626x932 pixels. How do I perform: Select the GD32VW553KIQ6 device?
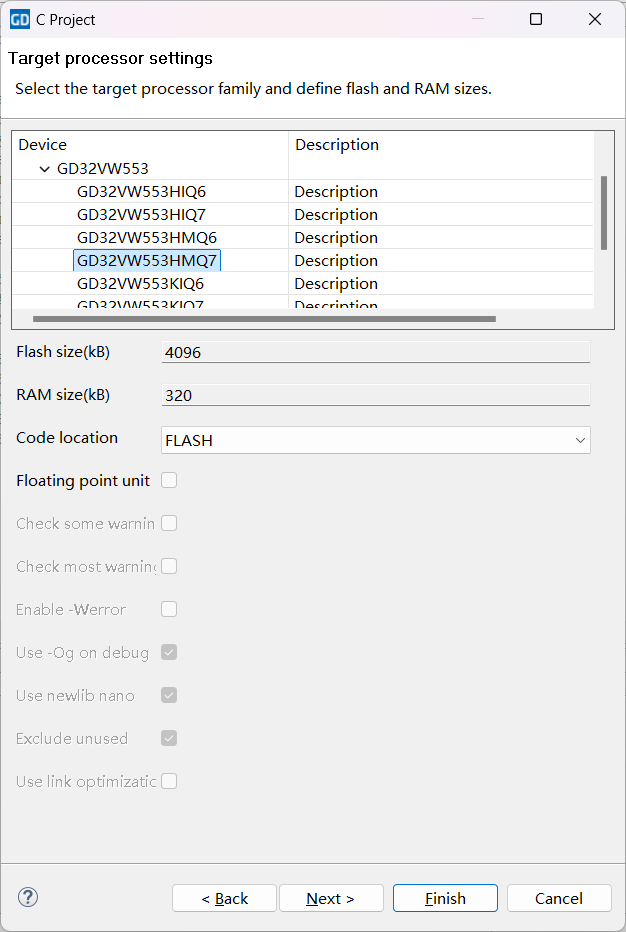tap(140, 283)
